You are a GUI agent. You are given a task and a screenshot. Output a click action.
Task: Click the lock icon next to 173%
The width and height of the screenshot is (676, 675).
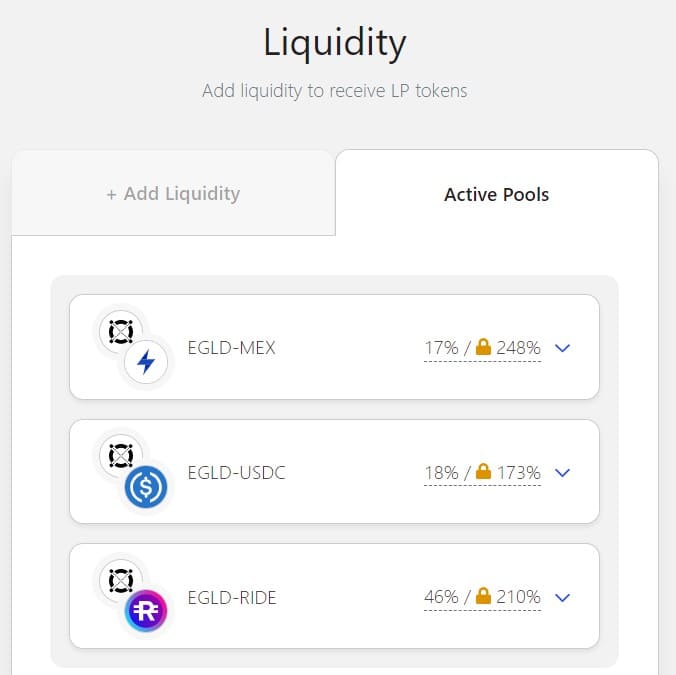(x=483, y=471)
